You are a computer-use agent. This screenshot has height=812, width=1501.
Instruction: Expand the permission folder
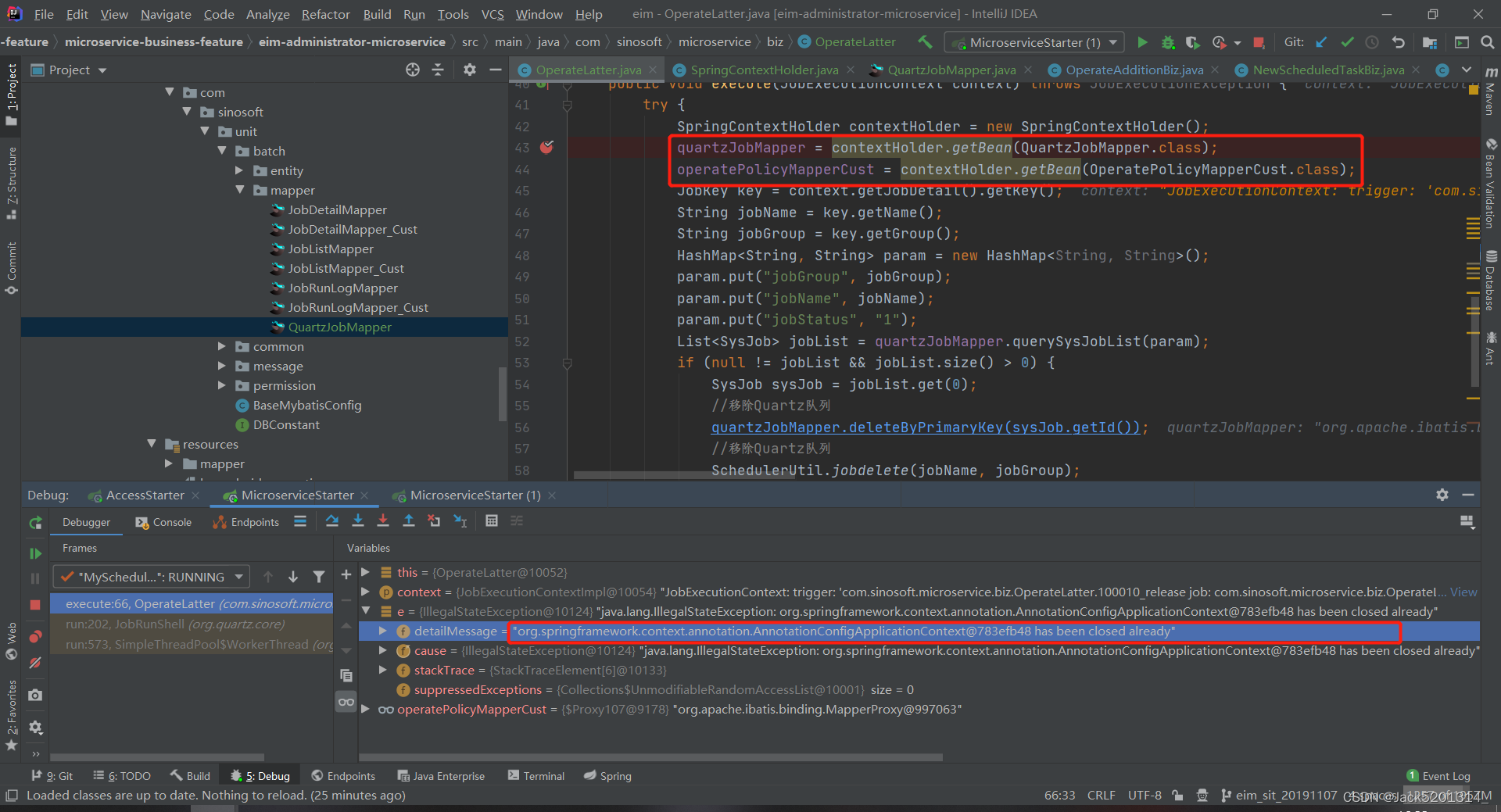(x=222, y=385)
